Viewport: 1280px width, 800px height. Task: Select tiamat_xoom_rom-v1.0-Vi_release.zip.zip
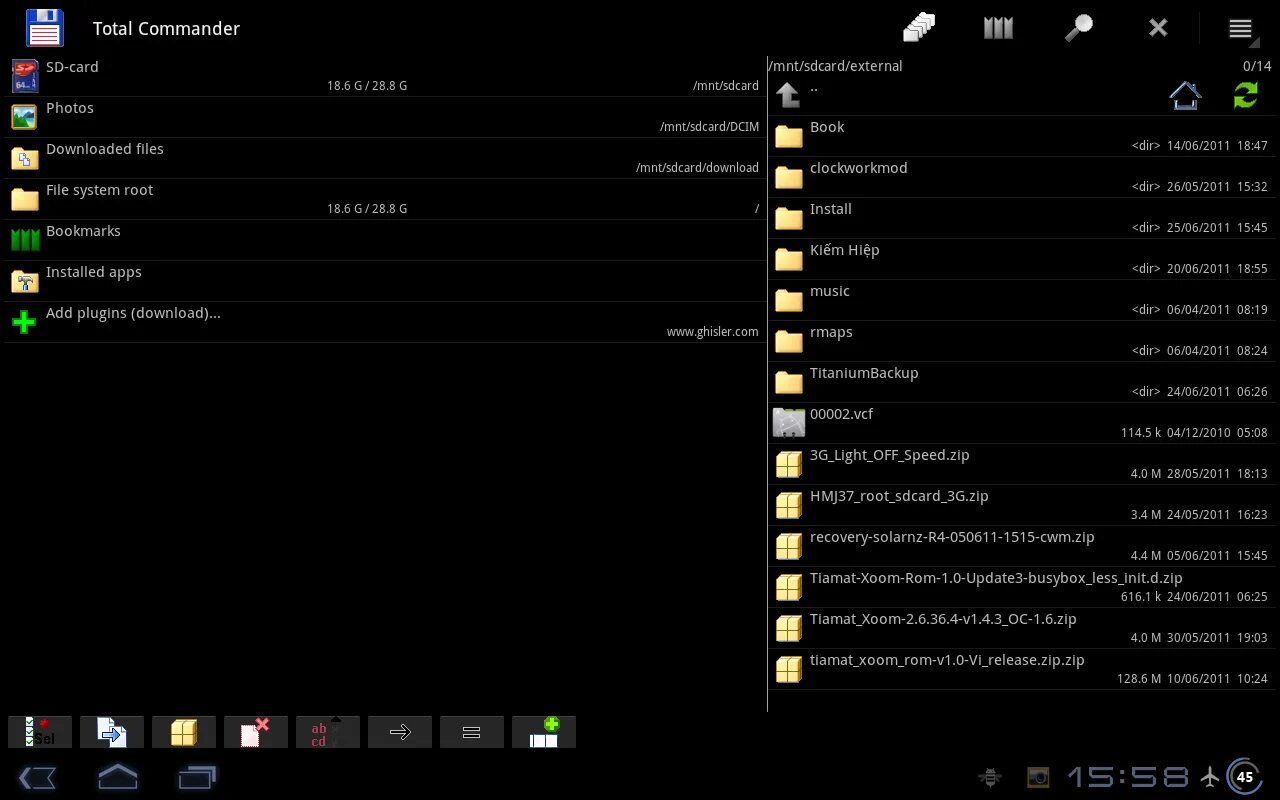pos(1020,669)
